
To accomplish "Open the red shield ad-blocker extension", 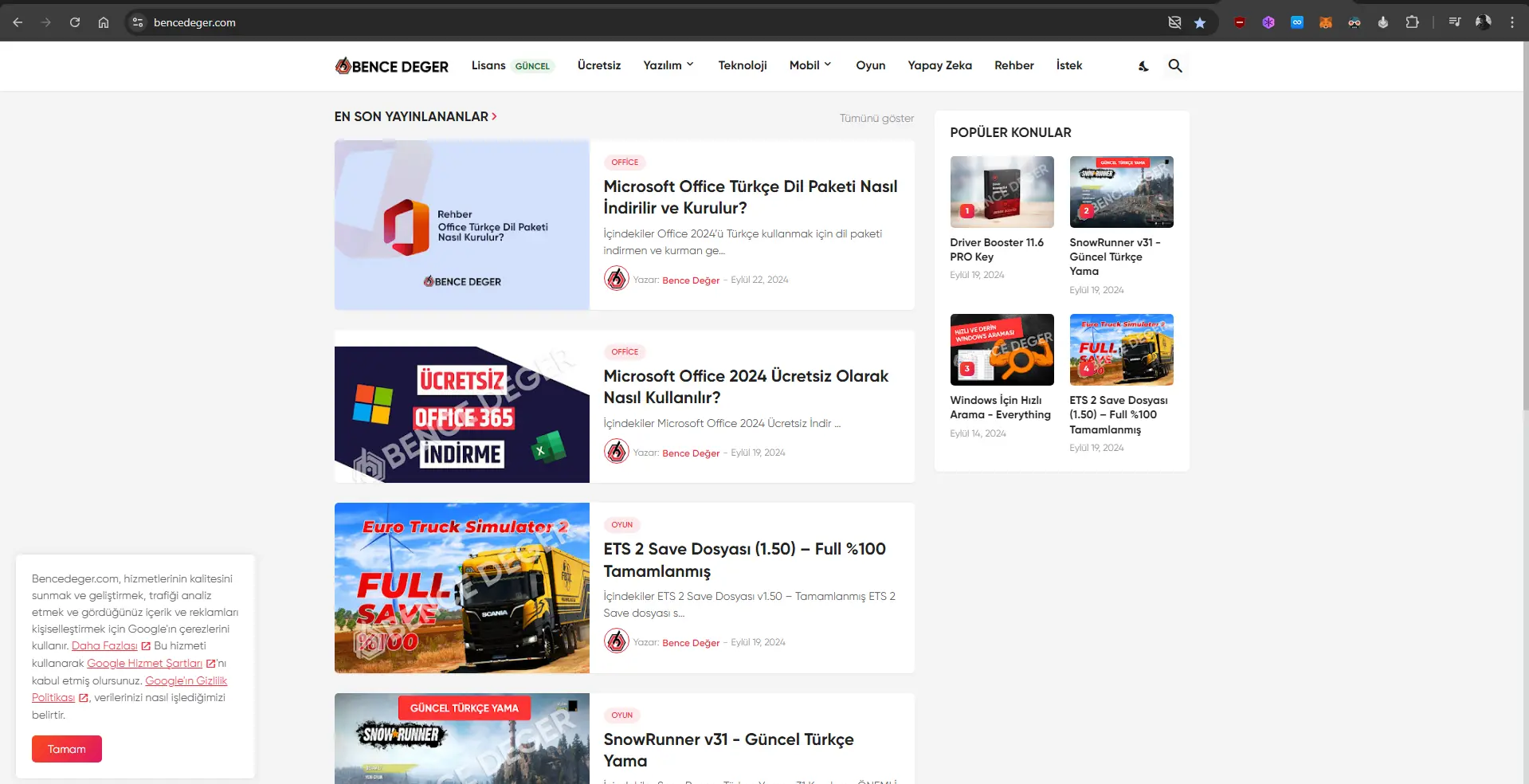I will coord(1240,22).
